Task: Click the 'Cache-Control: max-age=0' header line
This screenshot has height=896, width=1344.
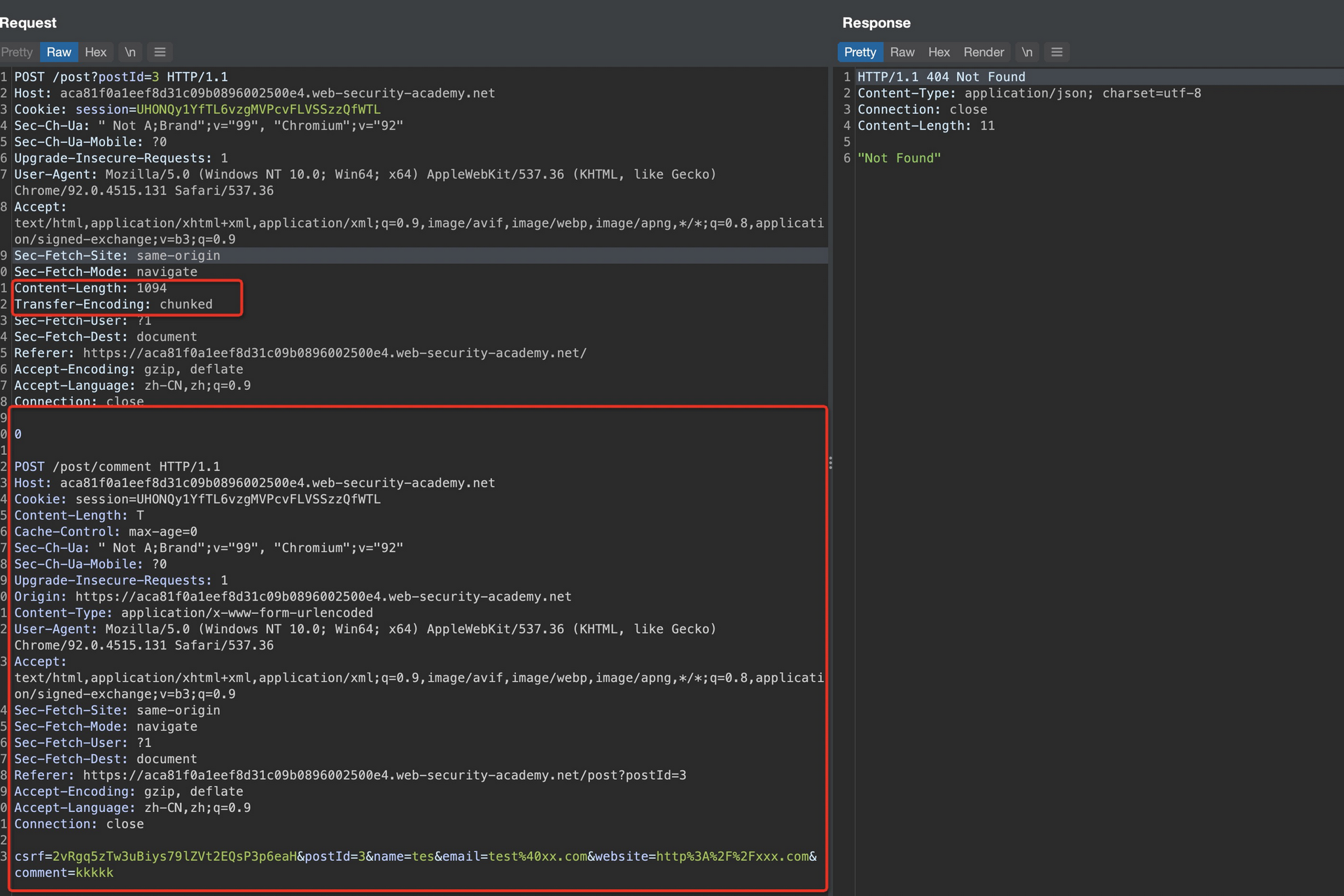Action: tap(106, 532)
